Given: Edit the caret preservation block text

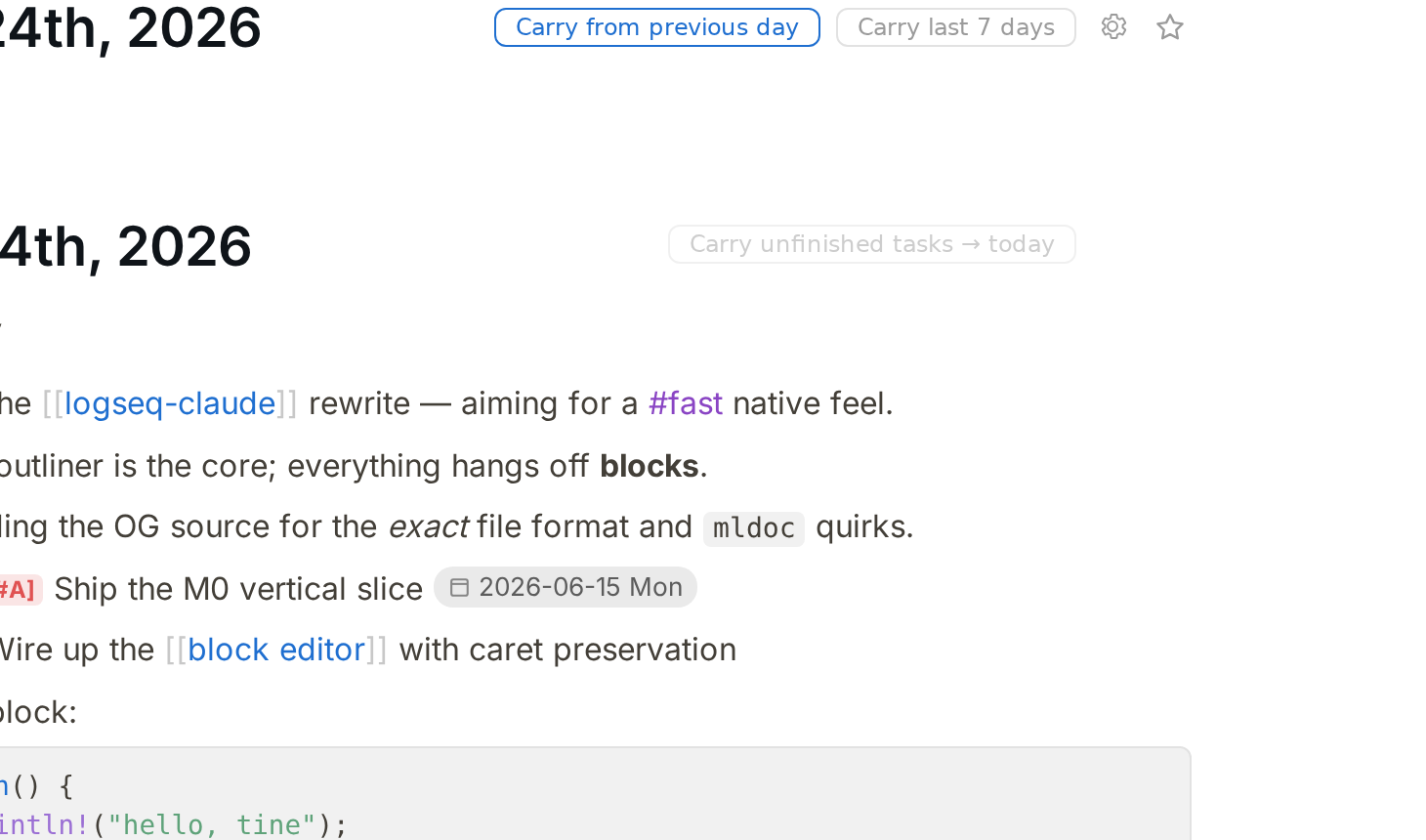Looking at the screenshot, I should (567, 650).
